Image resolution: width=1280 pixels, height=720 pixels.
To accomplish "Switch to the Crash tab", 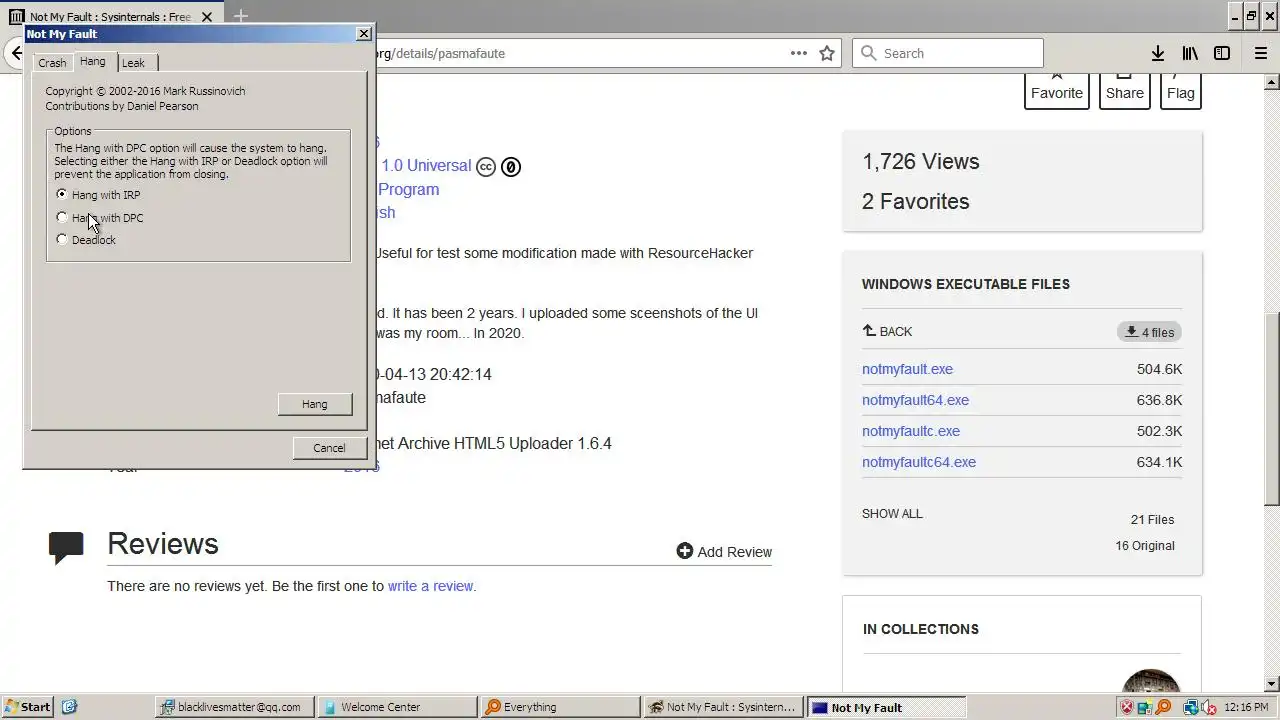I will click(52, 62).
